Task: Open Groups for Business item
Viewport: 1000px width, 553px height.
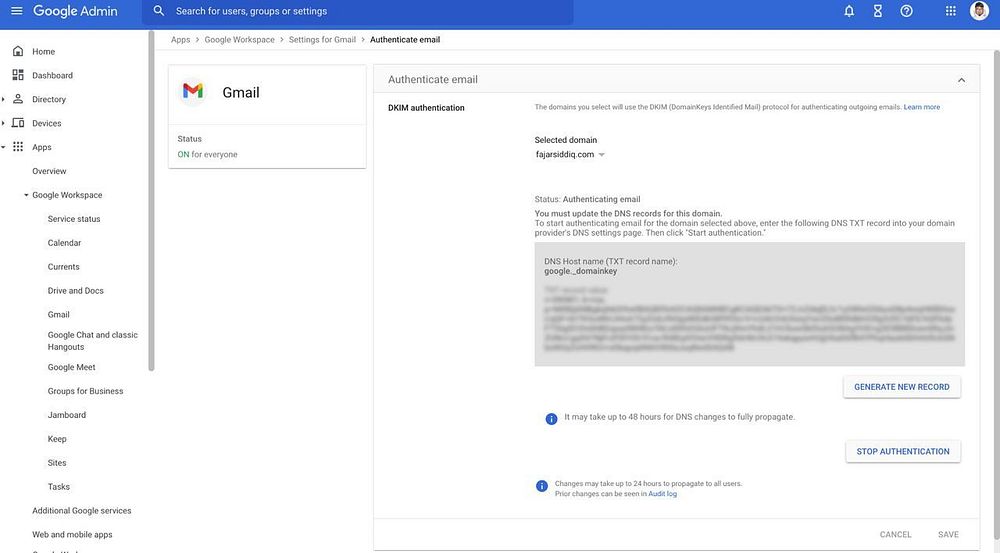Action: point(85,391)
